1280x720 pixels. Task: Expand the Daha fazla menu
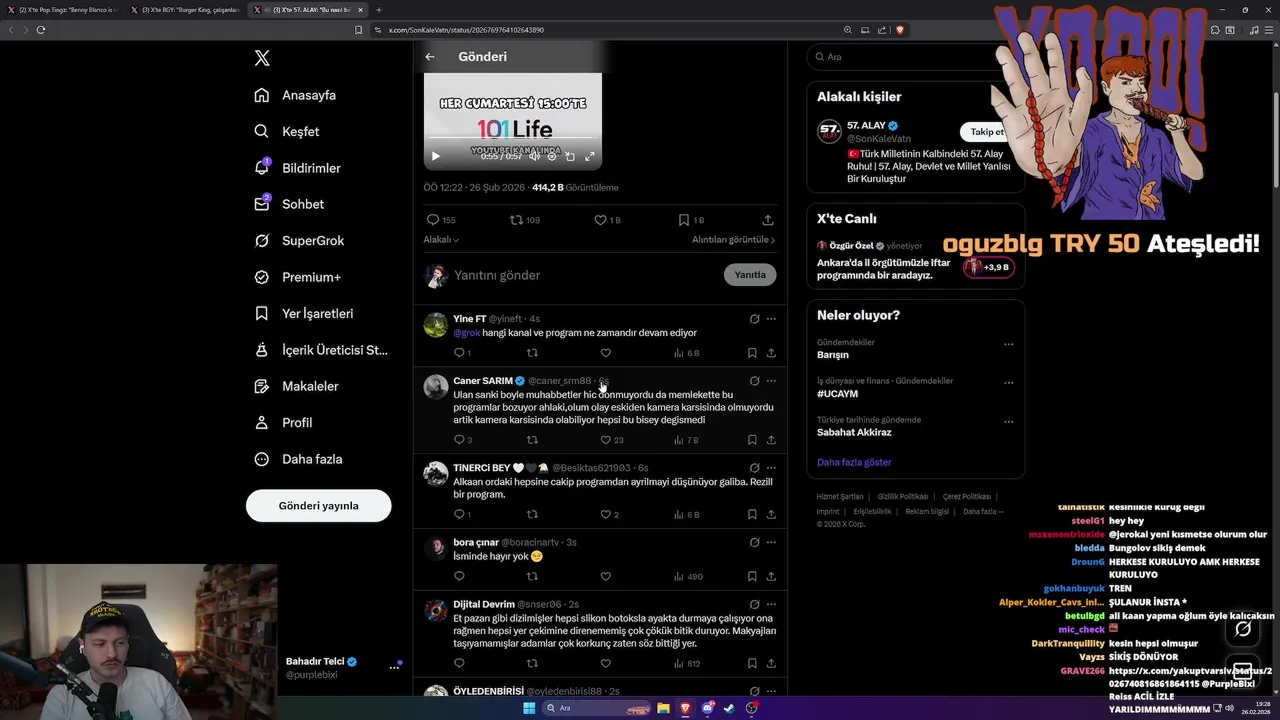click(x=298, y=459)
